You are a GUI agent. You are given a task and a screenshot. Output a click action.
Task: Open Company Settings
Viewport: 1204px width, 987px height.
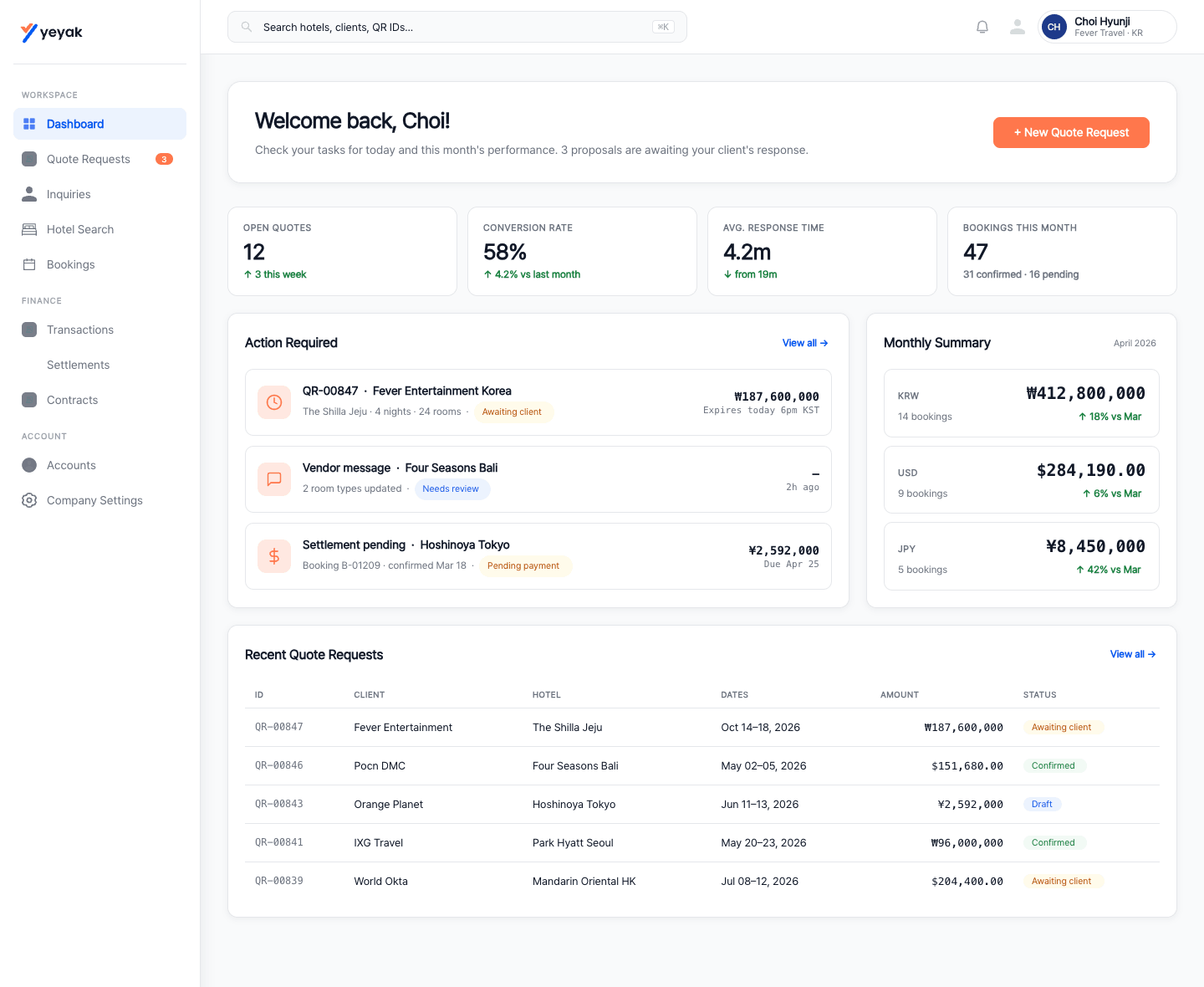[99, 500]
